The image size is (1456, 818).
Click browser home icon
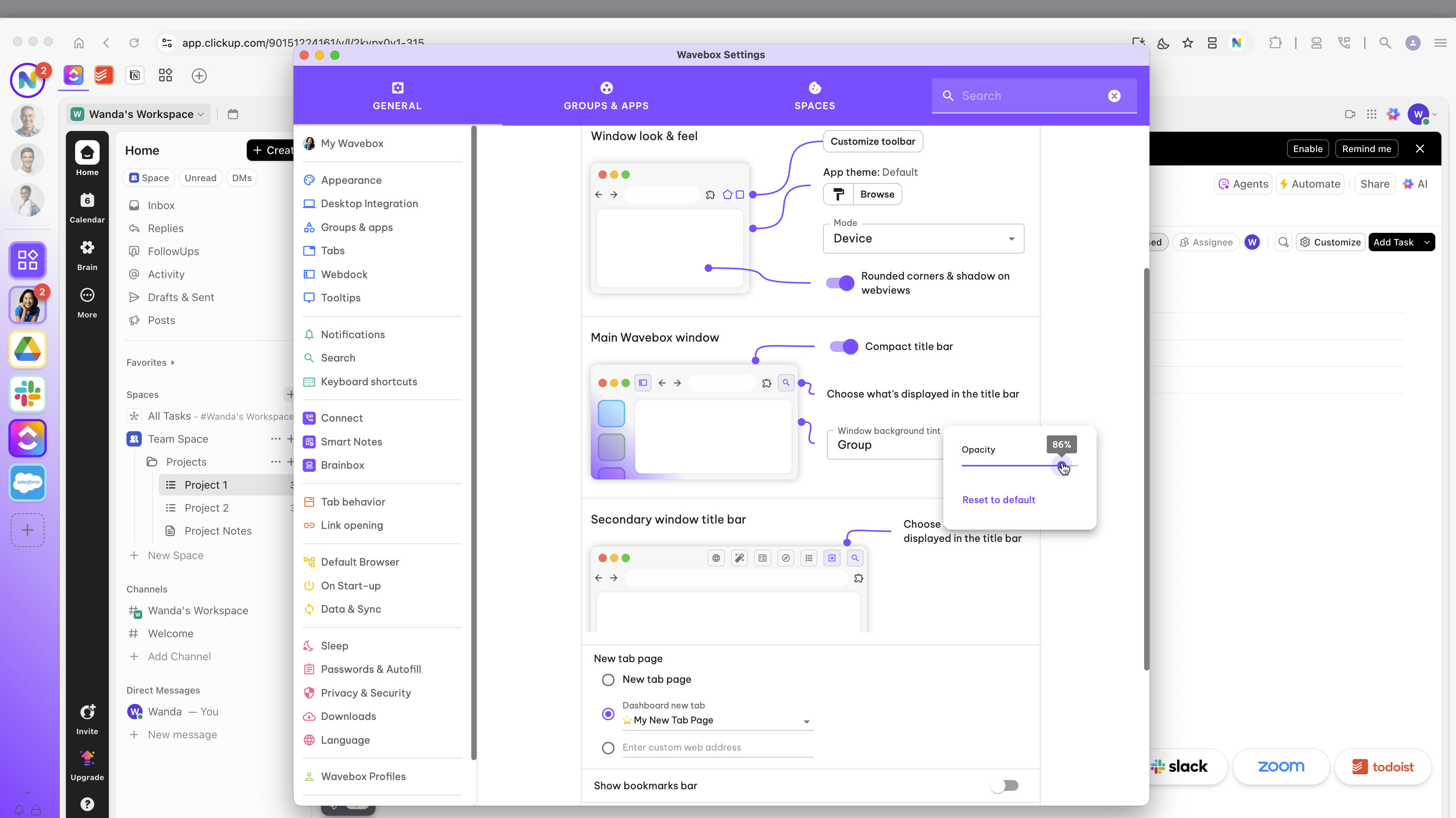[x=79, y=43]
